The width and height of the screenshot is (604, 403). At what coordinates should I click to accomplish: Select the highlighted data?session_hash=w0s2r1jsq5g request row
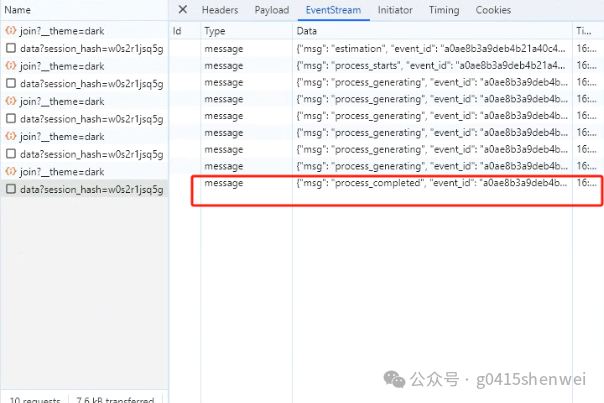pyautogui.click(x=84, y=189)
